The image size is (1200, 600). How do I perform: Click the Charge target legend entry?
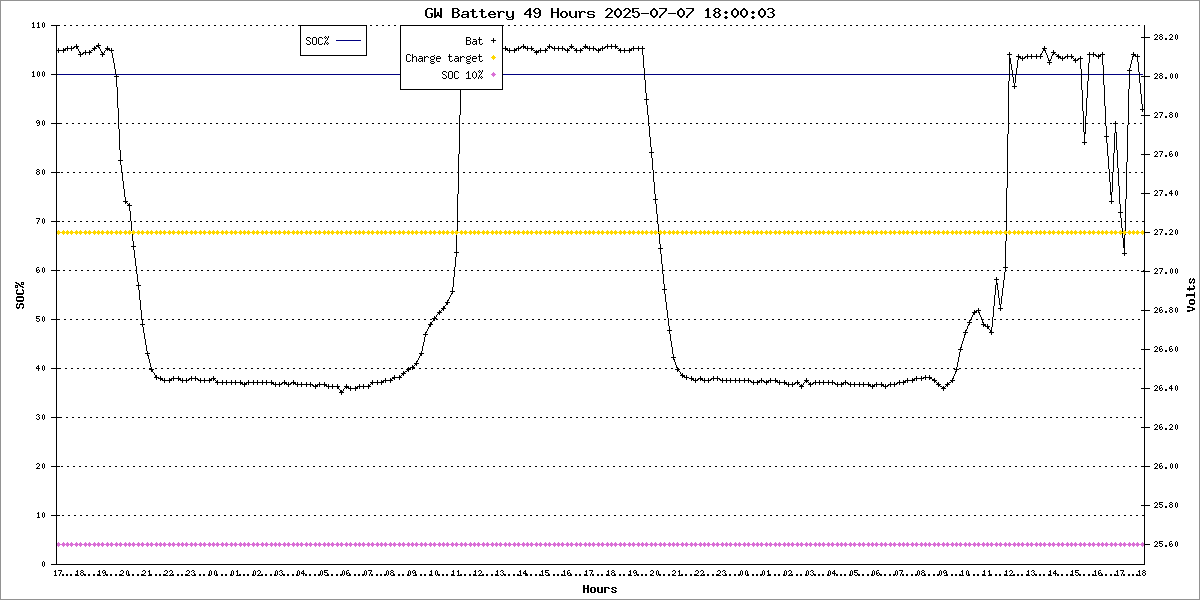[x=444, y=58]
